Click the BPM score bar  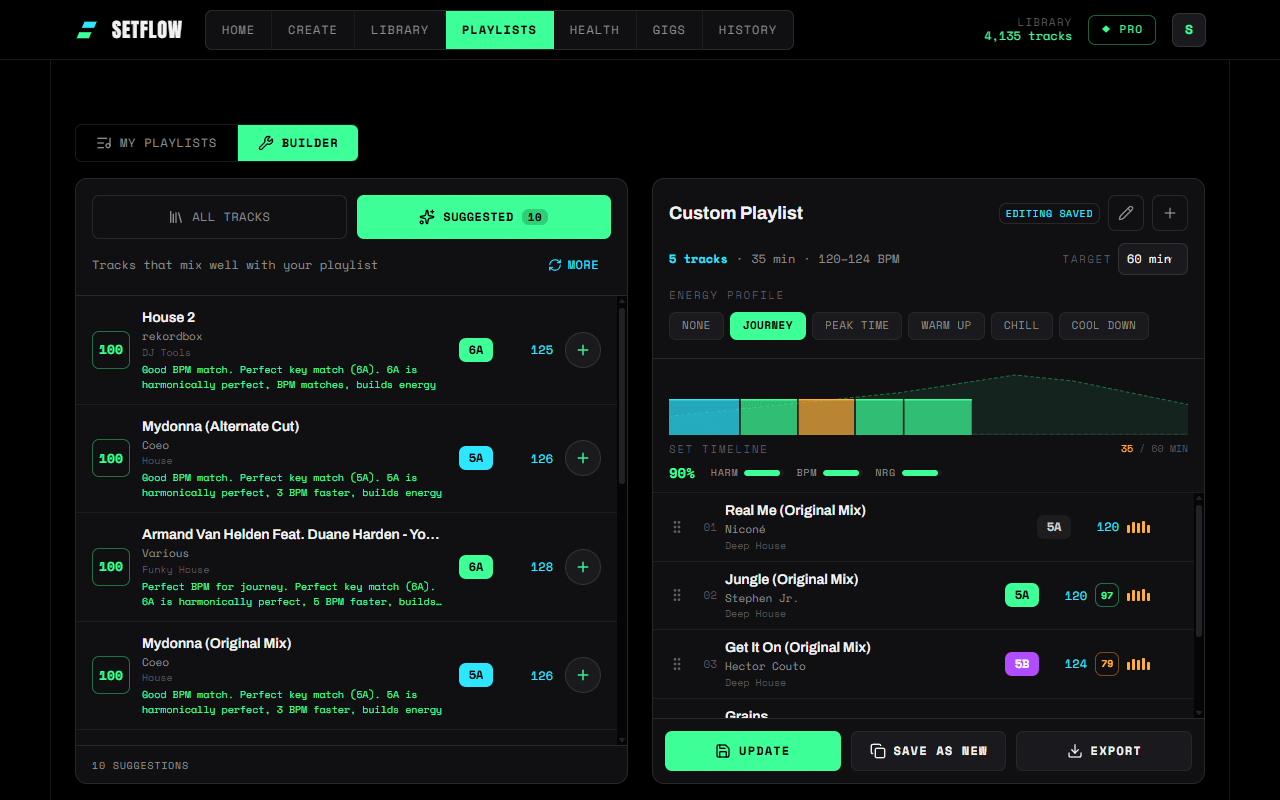click(841, 473)
